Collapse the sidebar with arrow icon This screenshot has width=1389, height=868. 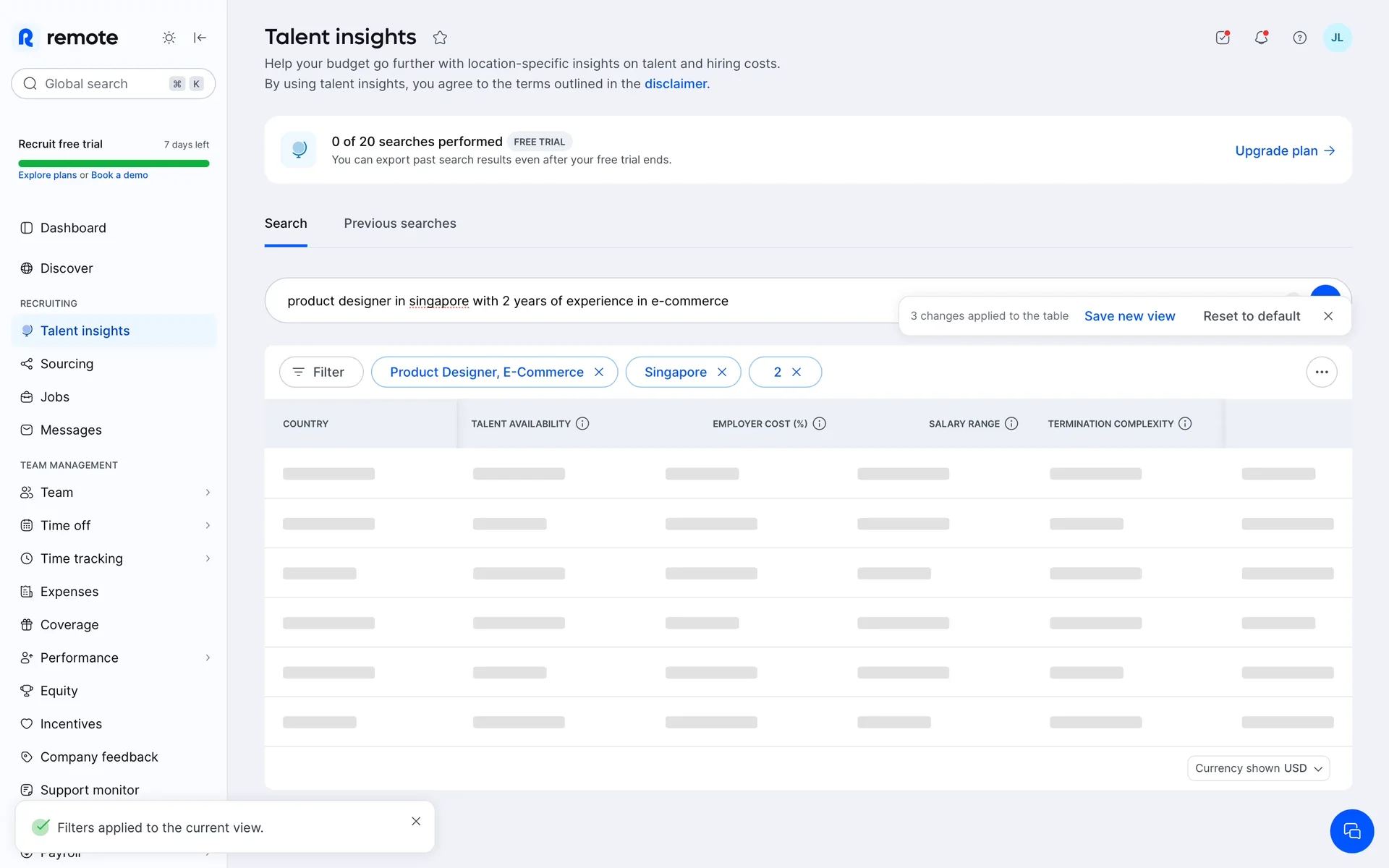[200, 38]
